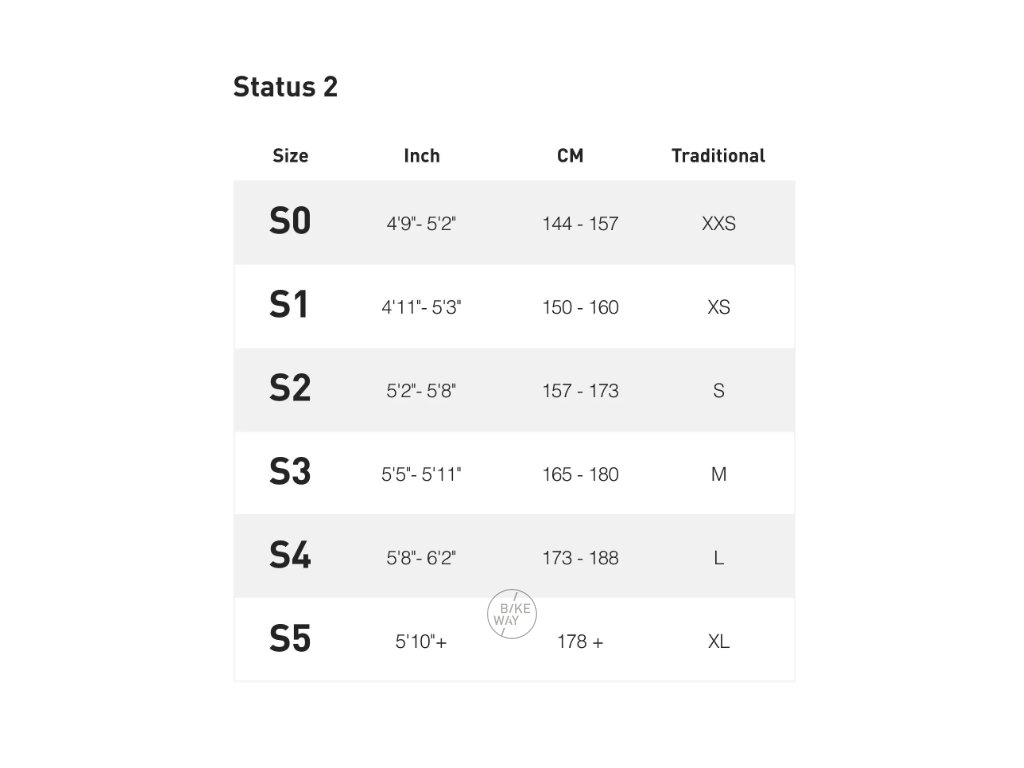Viewport: 1024px width, 768px height.
Task: Select the Size column header
Action: (x=290, y=156)
